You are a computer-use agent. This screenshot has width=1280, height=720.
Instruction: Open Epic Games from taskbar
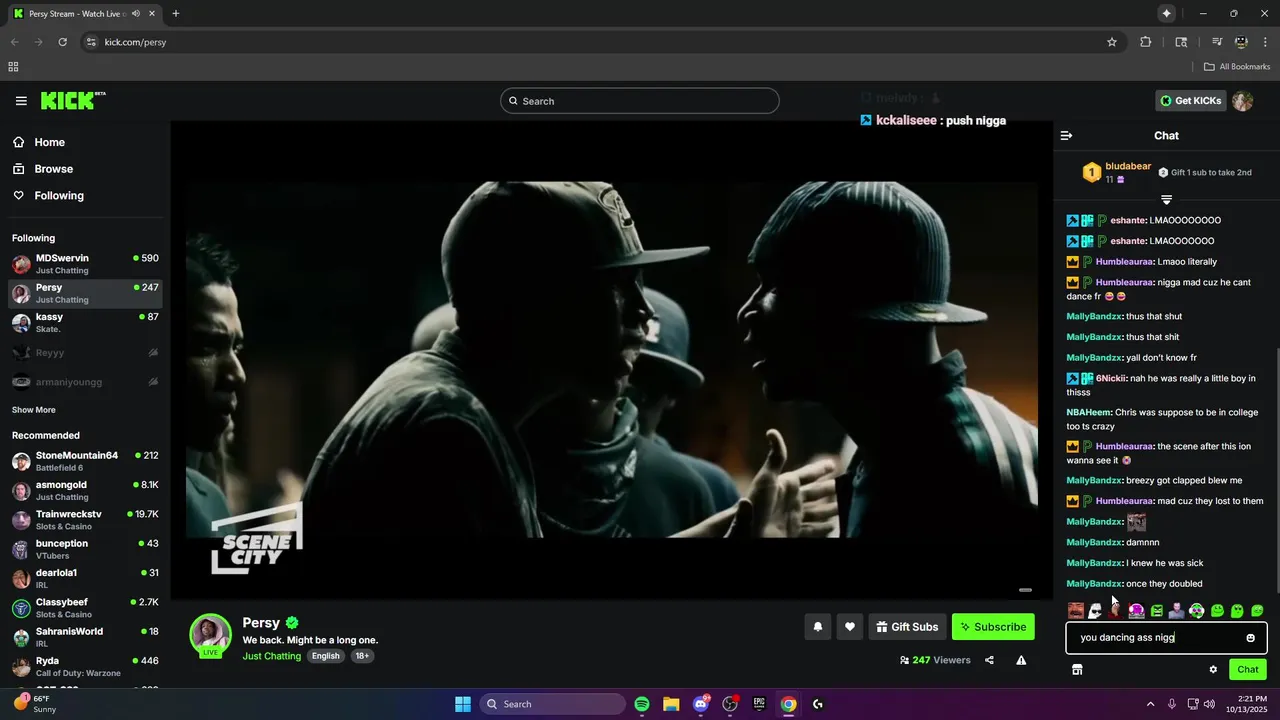coord(759,704)
